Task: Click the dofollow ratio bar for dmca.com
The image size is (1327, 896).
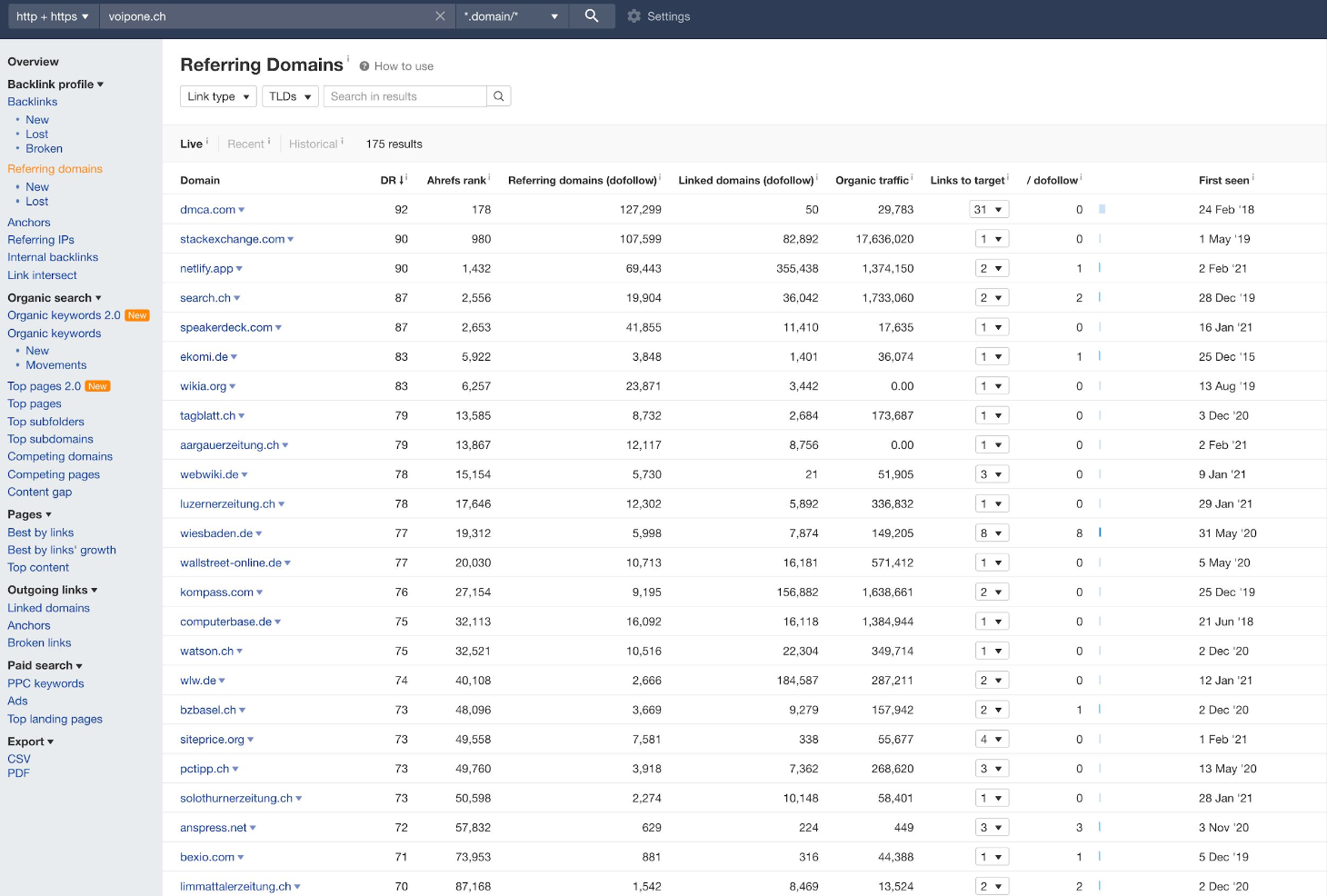Action: click(1102, 210)
